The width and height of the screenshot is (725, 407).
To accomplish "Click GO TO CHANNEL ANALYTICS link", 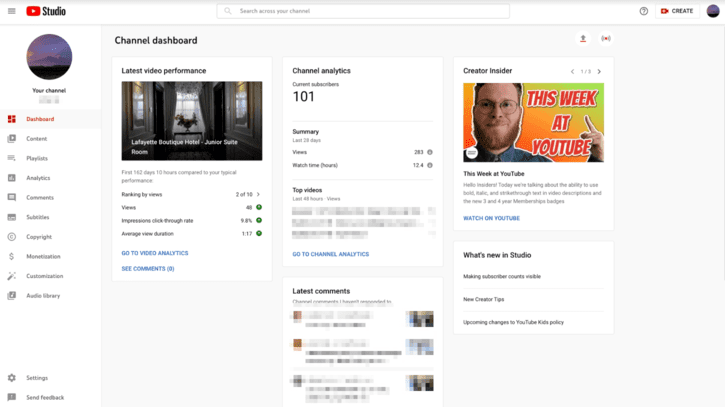I will (331, 254).
